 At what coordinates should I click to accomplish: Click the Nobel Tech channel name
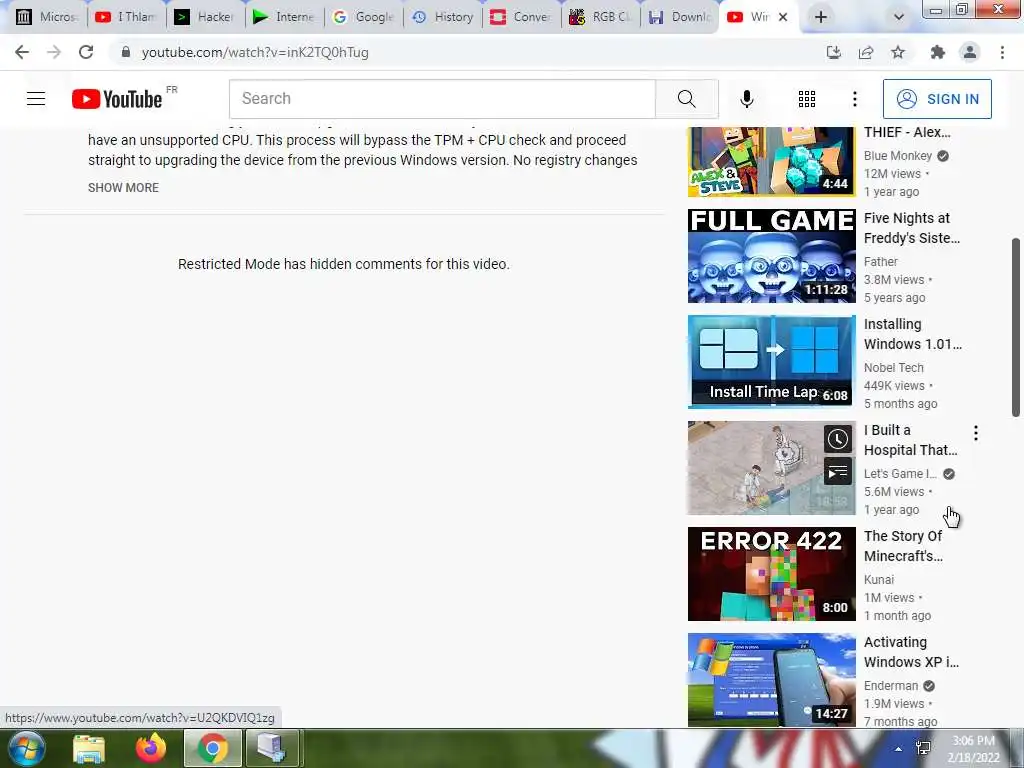(893, 368)
